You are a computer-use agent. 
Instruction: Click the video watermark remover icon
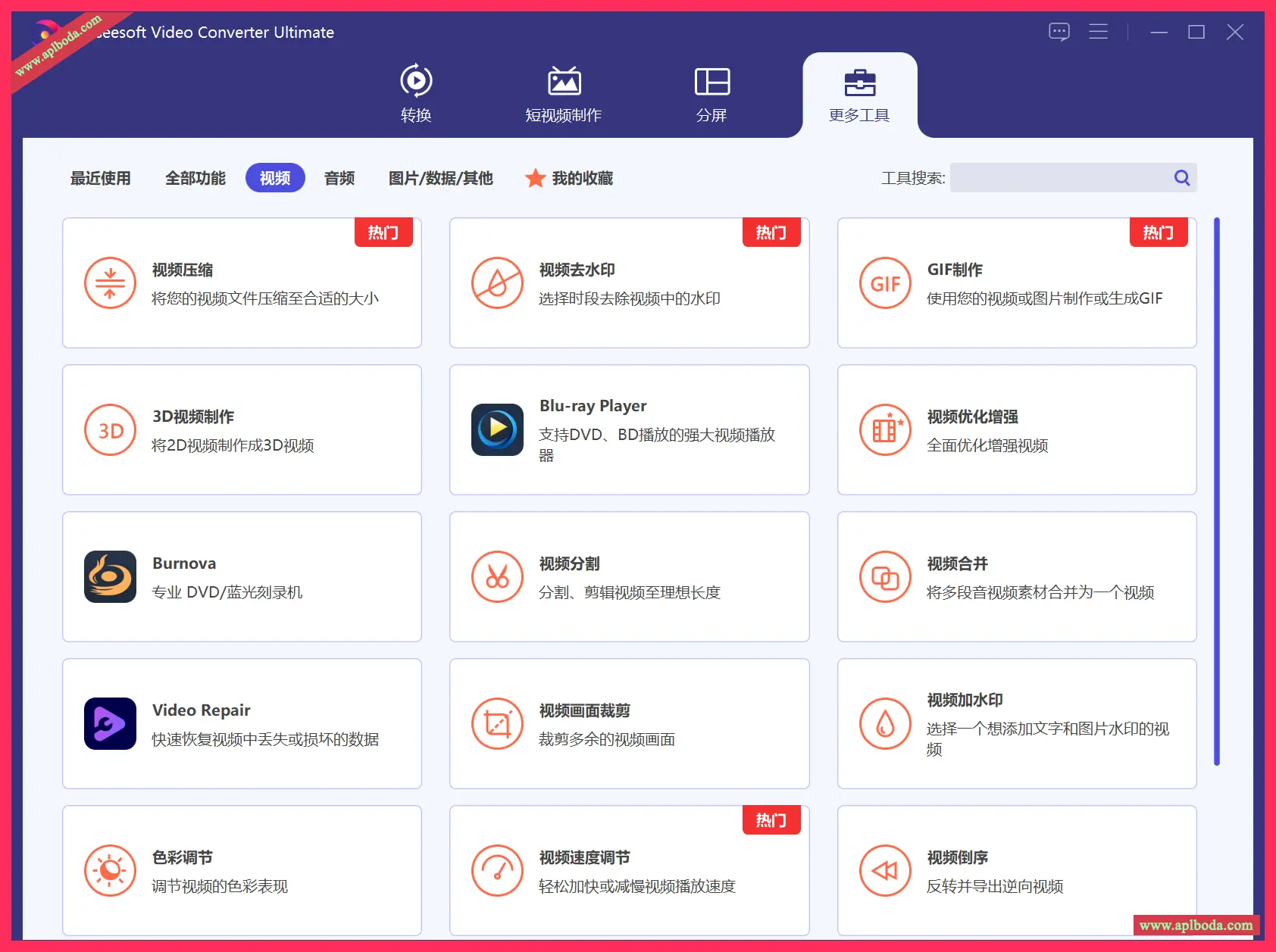497,283
